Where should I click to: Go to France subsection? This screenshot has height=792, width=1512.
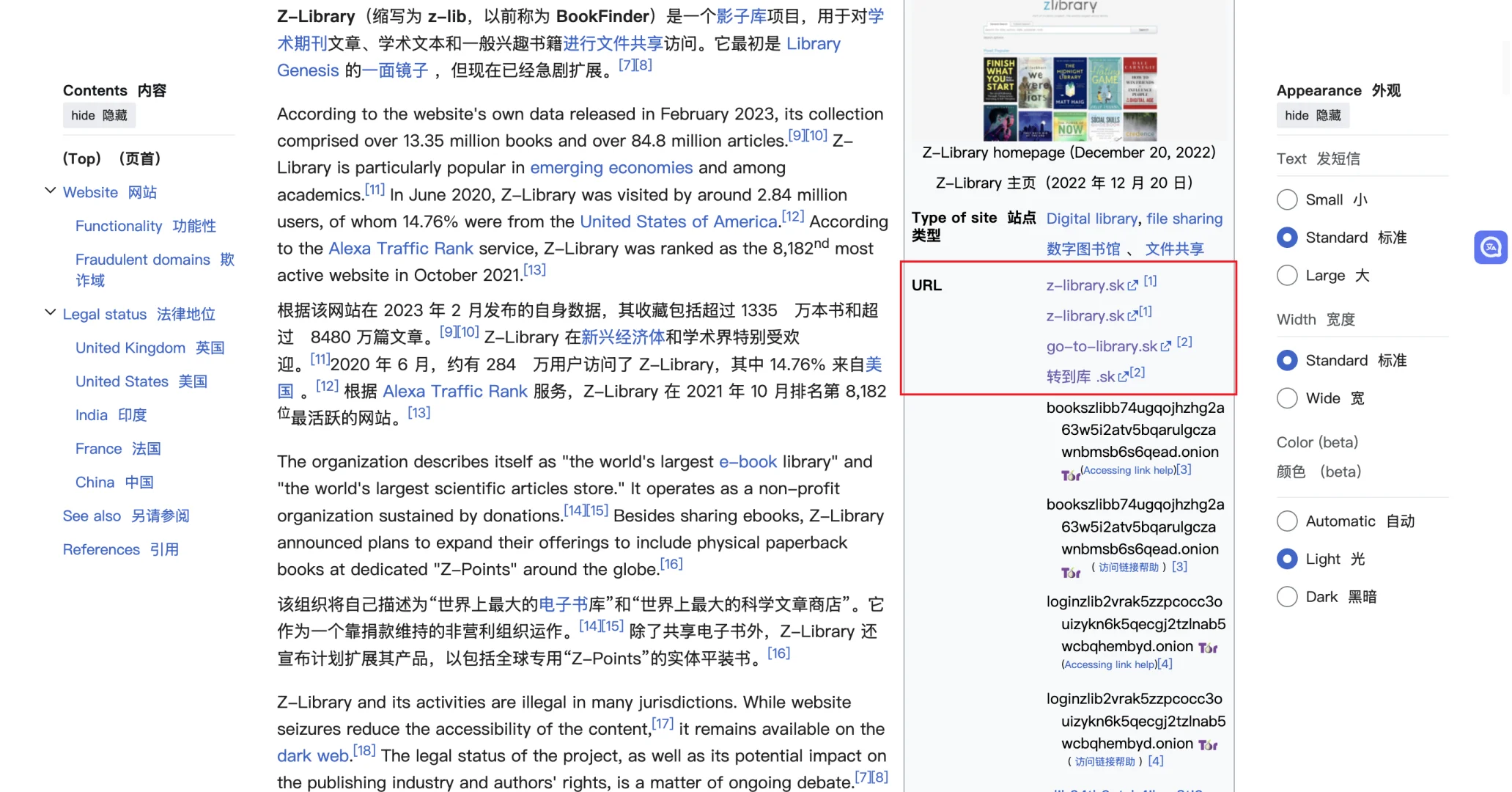tap(118, 449)
